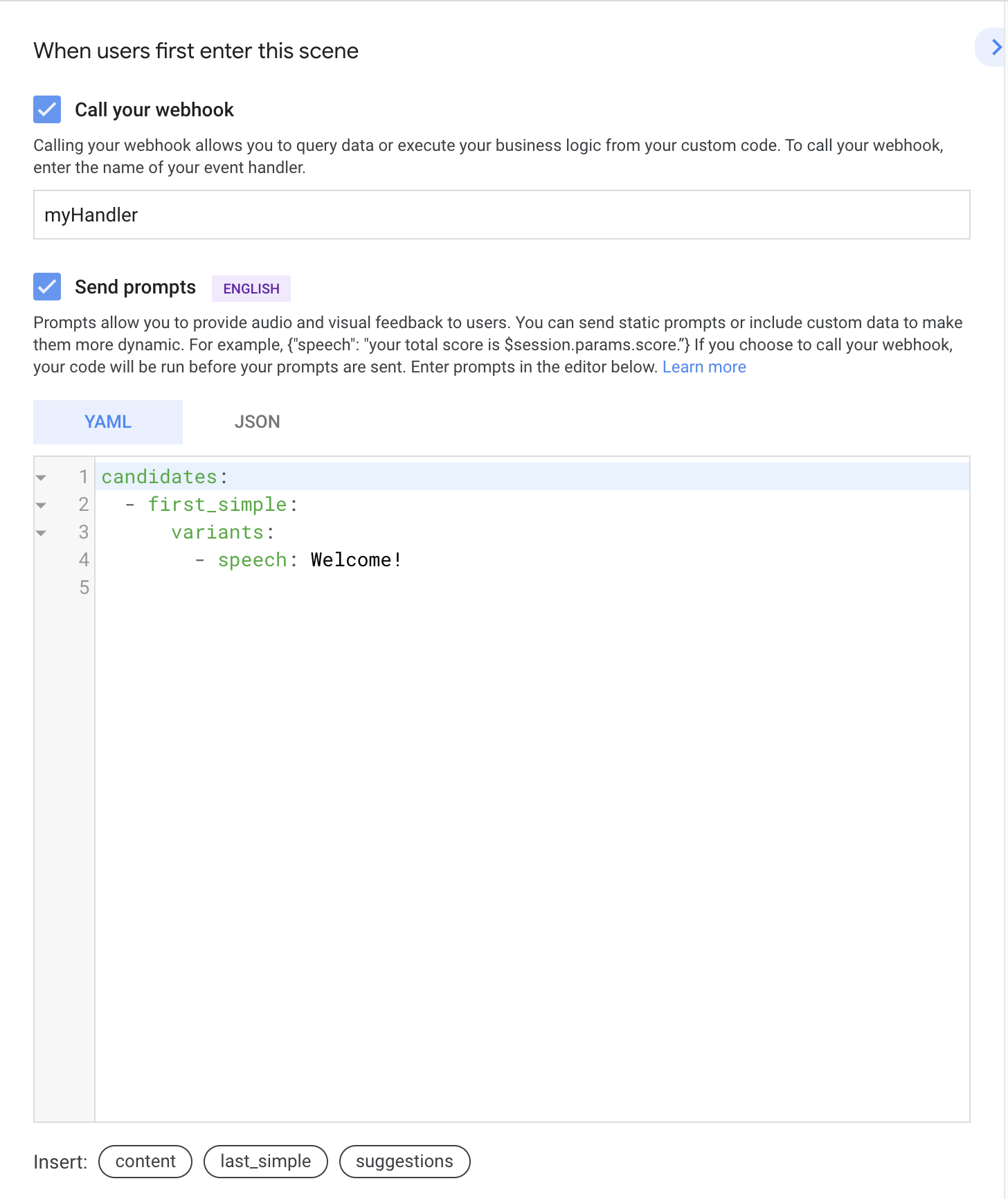Click the blue chevron arrow at top right
This screenshot has width=1008, height=1199.
[x=996, y=47]
